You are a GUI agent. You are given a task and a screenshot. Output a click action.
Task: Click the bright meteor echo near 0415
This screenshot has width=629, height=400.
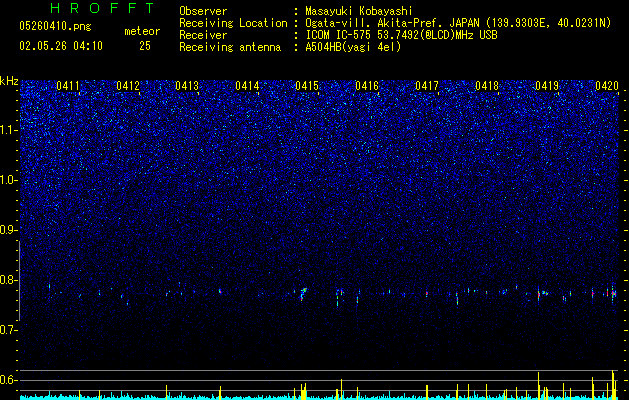303,293
